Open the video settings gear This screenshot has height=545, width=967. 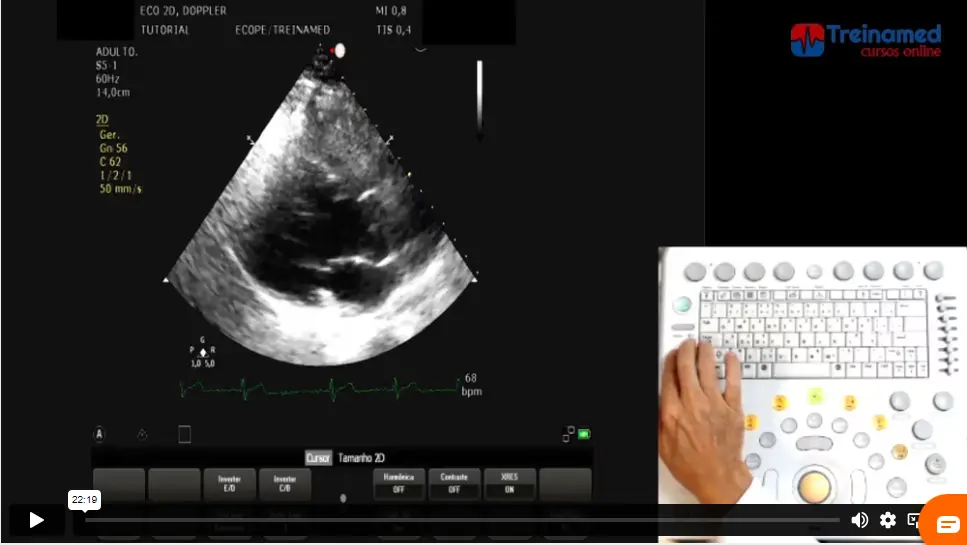[x=888, y=520]
